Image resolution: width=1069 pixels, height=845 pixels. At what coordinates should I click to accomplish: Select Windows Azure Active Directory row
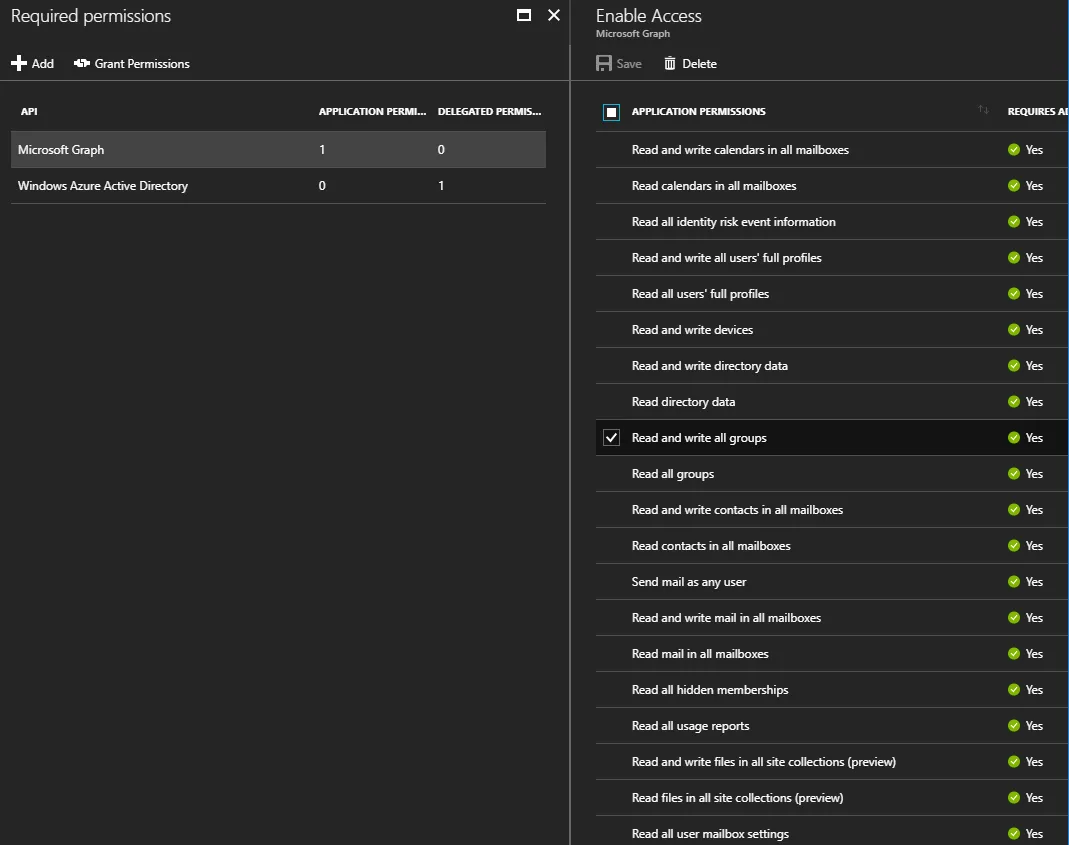278,186
